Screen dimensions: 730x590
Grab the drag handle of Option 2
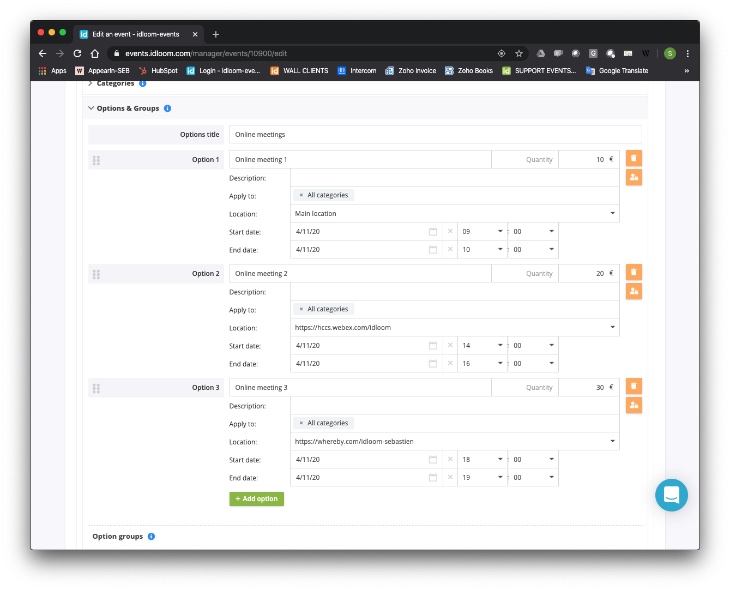click(x=96, y=274)
